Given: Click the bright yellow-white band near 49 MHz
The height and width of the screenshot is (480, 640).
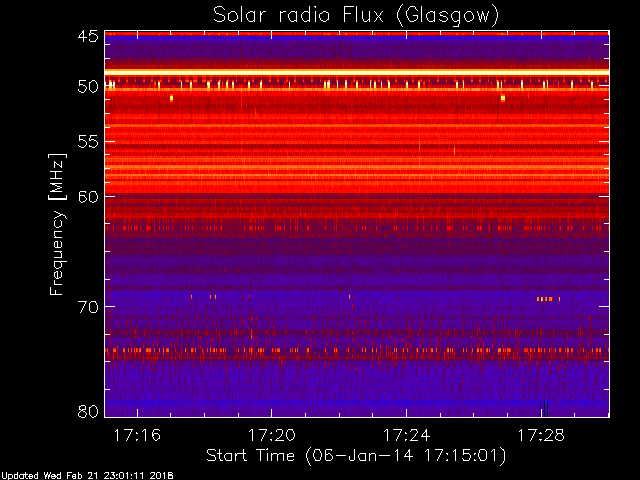Looking at the screenshot, I should point(357,72).
